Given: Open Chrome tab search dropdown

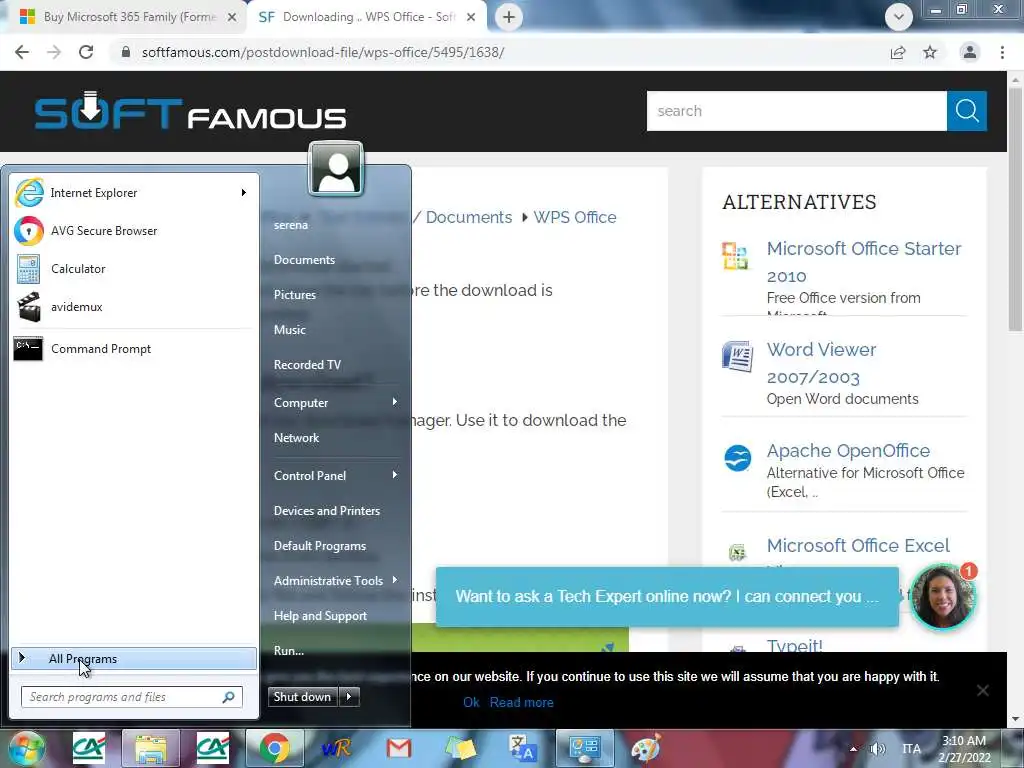Looking at the screenshot, I should pos(899,17).
